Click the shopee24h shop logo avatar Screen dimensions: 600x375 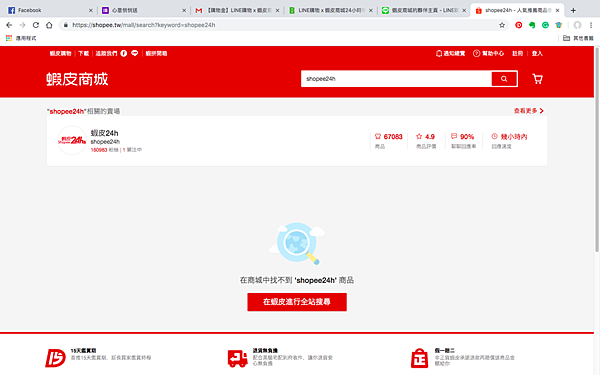click(72, 140)
